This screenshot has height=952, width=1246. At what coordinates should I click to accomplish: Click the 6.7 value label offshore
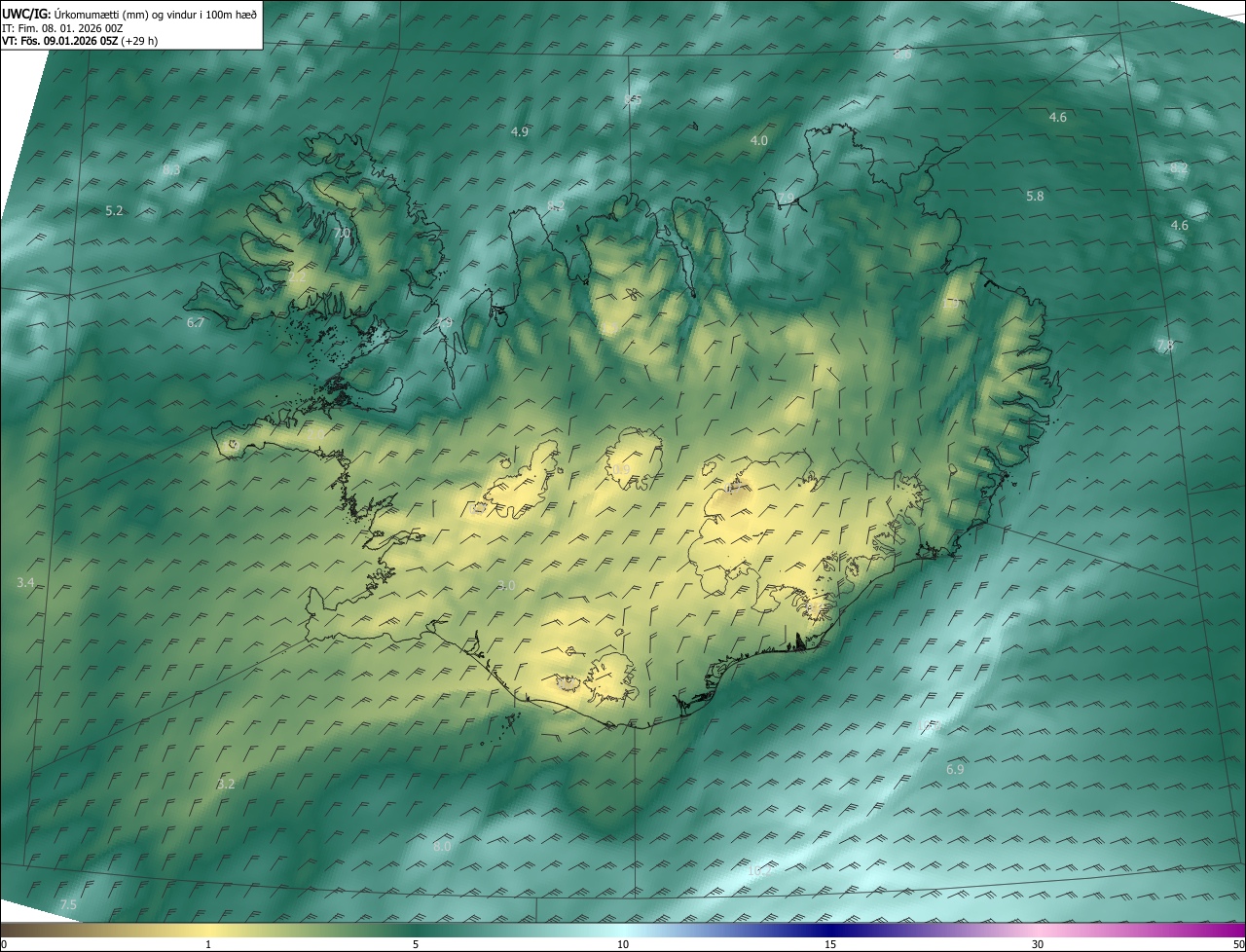(196, 322)
